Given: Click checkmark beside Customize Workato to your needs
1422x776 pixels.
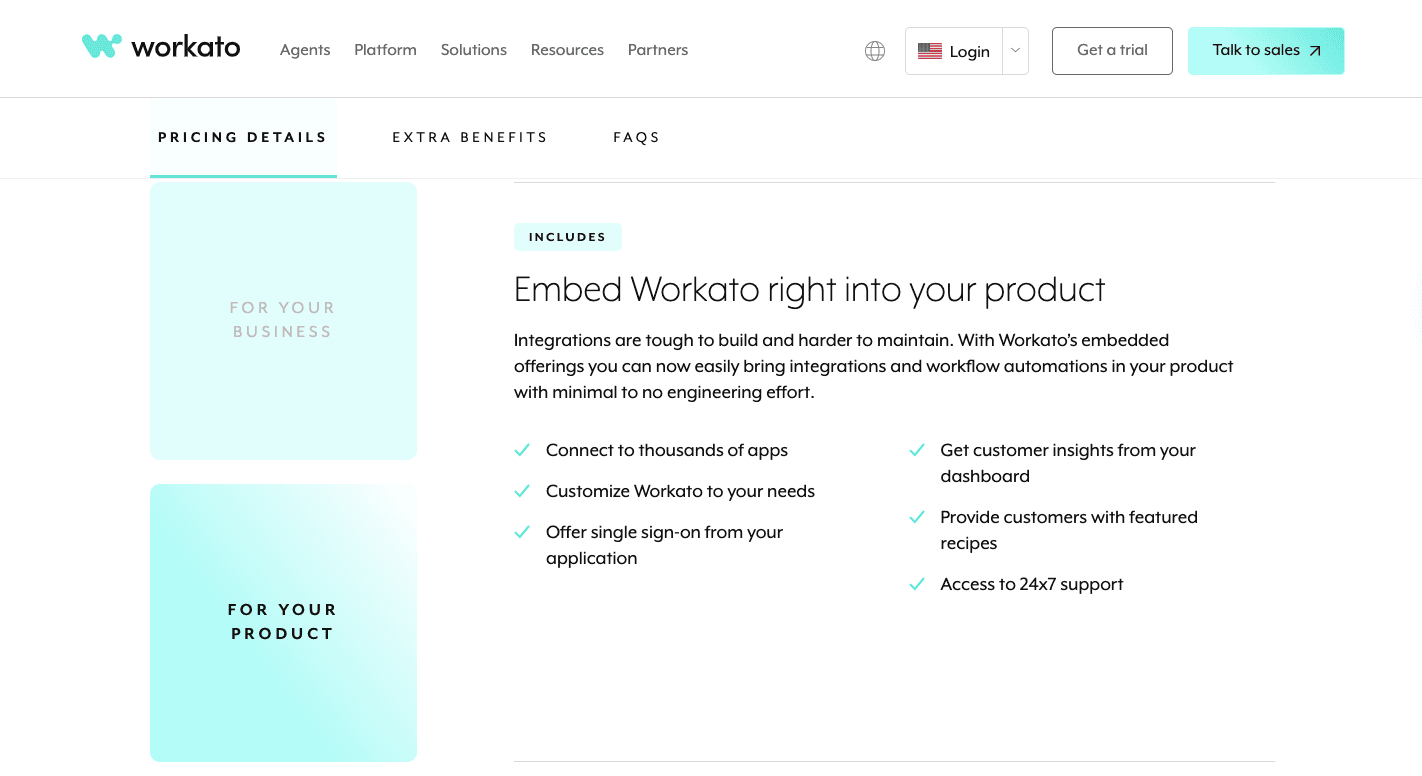Looking at the screenshot, I should coord(522,492).
